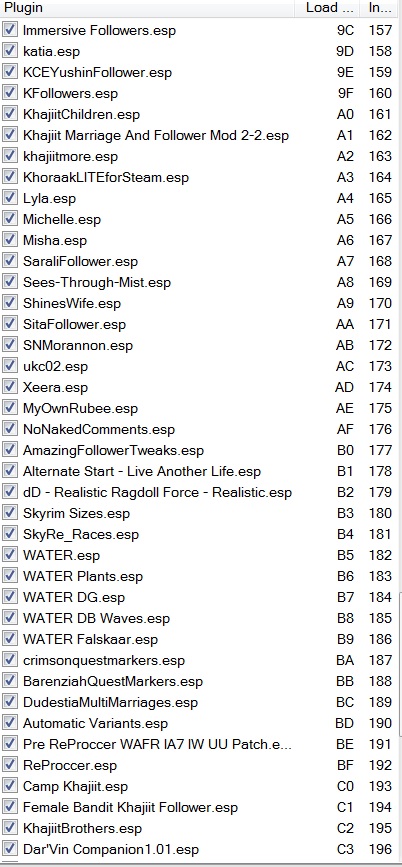Disable the KhajiitChildren.esp plugin checkbox
The image size is (402, 867).
pos(10,113)
